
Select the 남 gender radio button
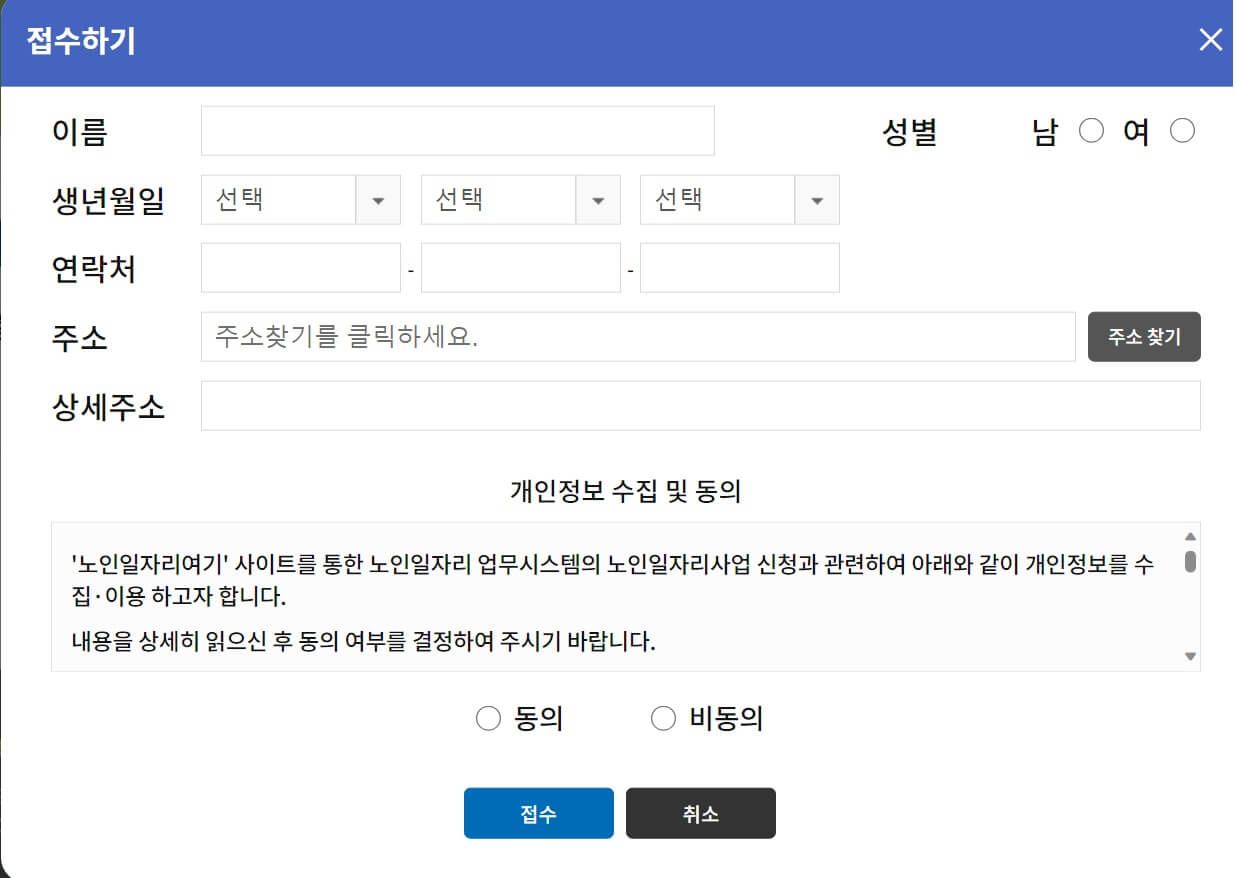pos(1091,130)
